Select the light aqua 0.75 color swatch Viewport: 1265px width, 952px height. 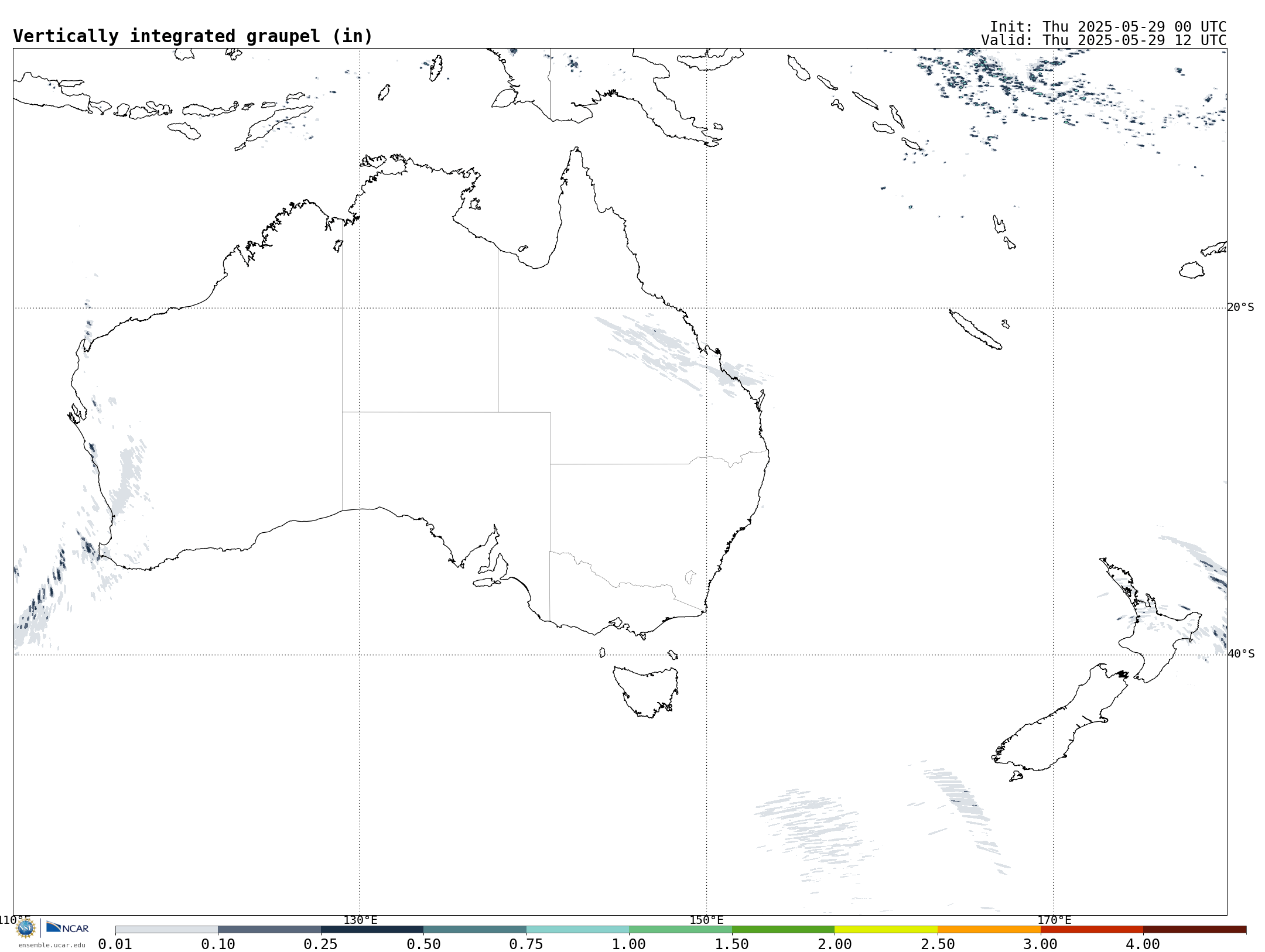pyautogui.click(x=578, y=930)
